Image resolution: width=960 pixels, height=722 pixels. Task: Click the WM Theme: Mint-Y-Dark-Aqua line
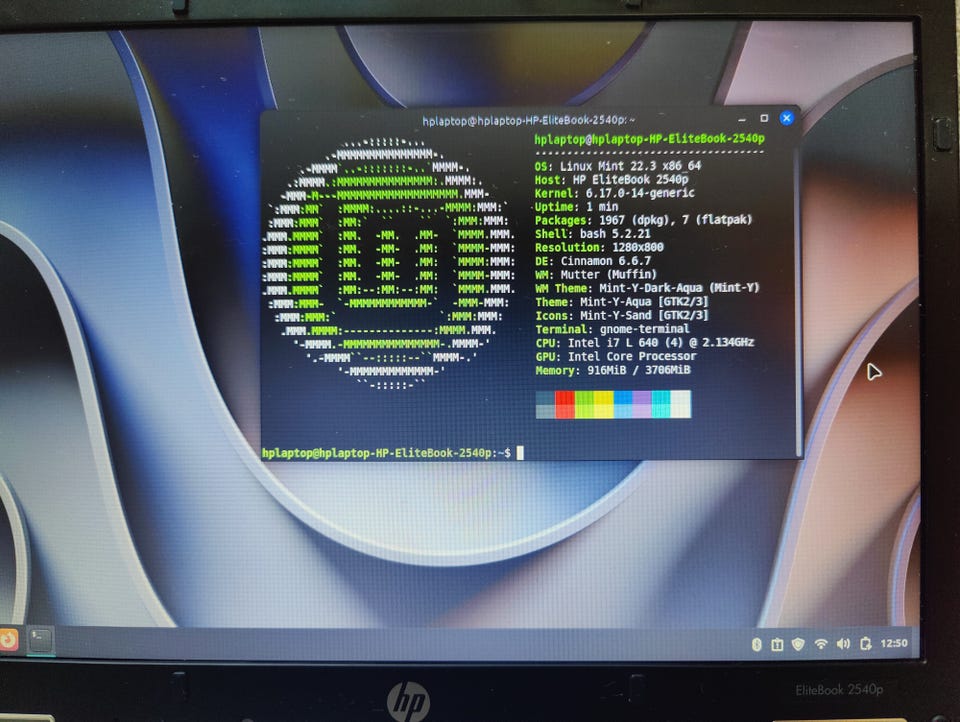[647, 288]
